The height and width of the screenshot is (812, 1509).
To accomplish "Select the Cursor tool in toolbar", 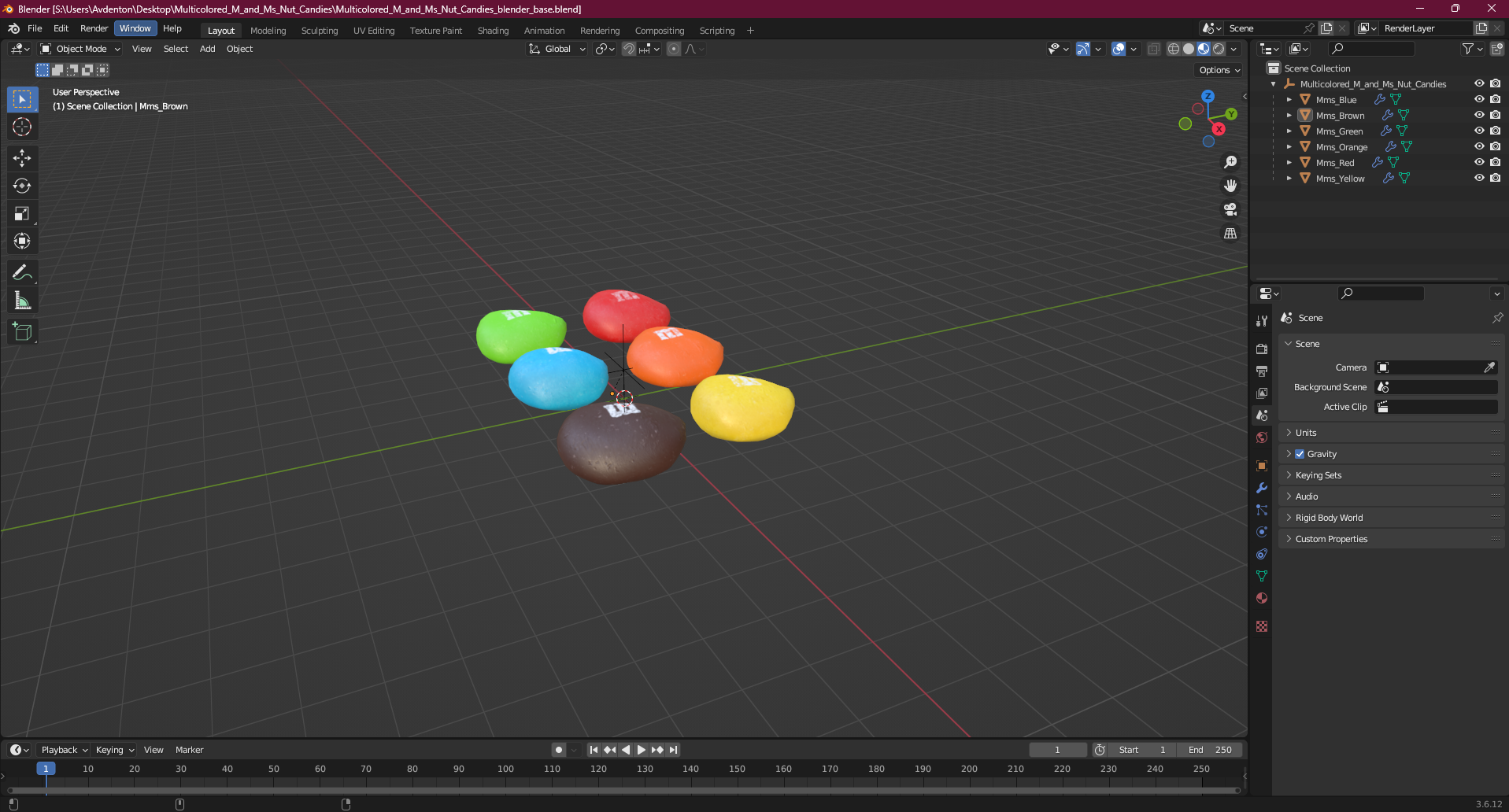I will click(x=22, y=127).
